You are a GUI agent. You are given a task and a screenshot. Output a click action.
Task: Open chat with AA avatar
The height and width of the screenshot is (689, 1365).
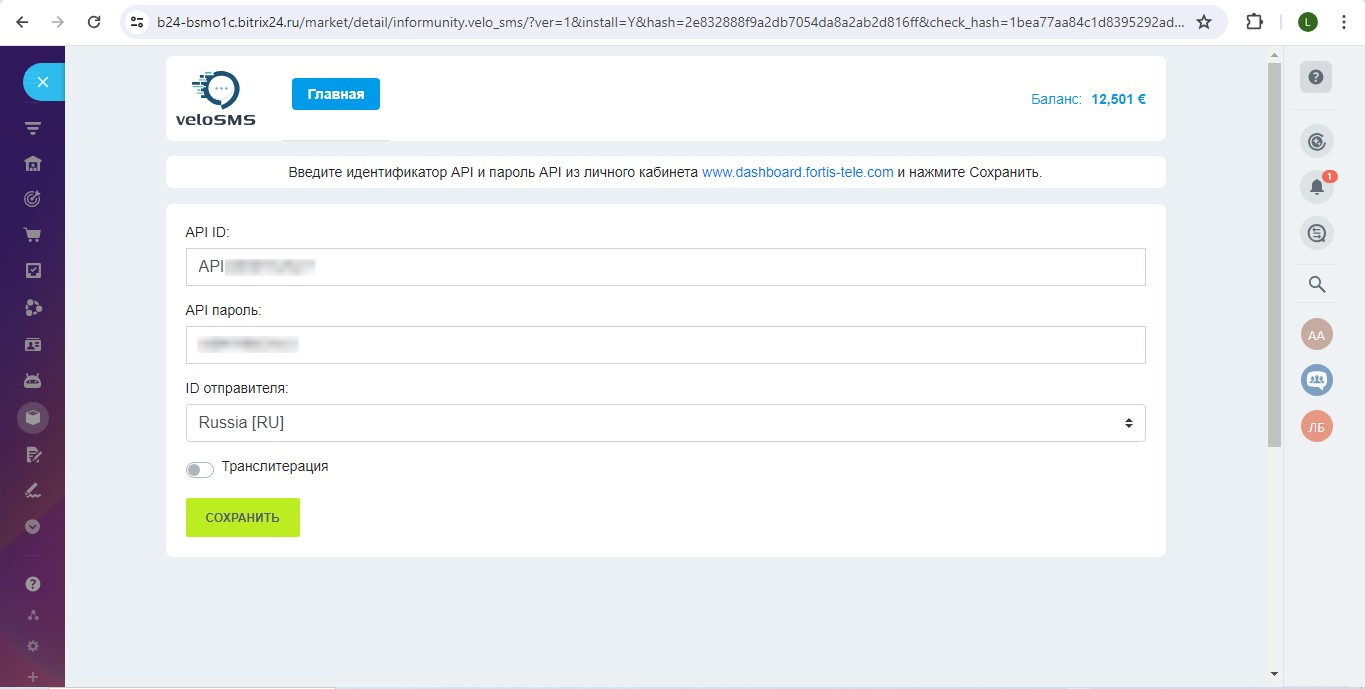click(1317, 335)
